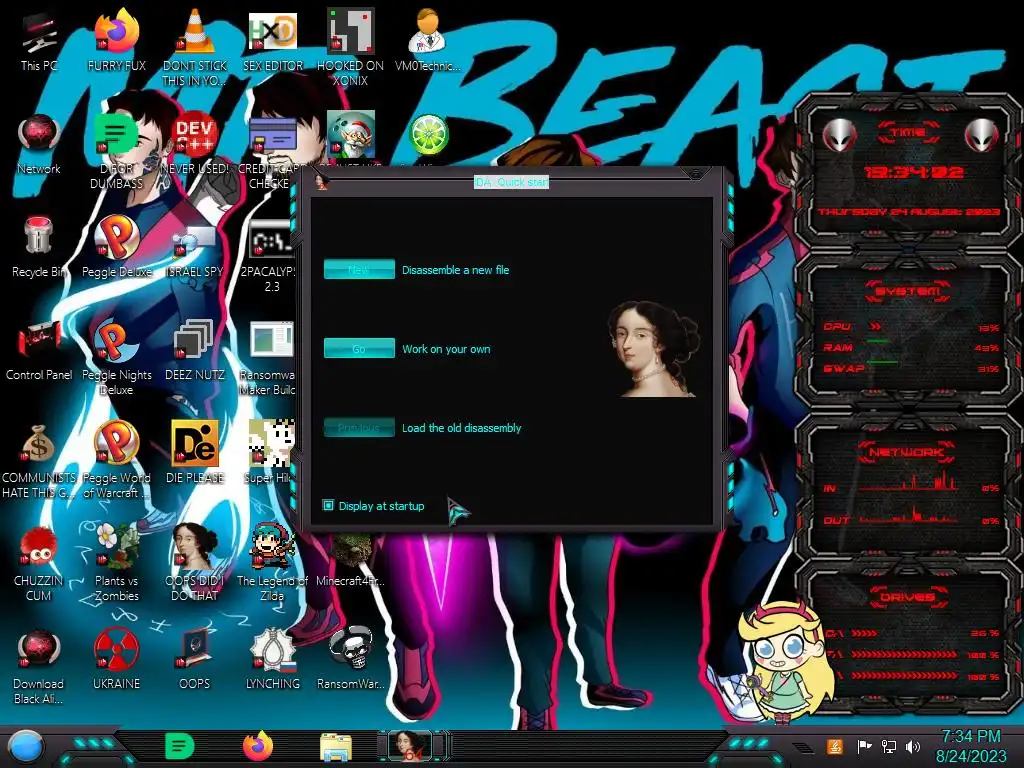
Task: Click the IDA icon in the dialog title bar
Action: coord(321,182)
